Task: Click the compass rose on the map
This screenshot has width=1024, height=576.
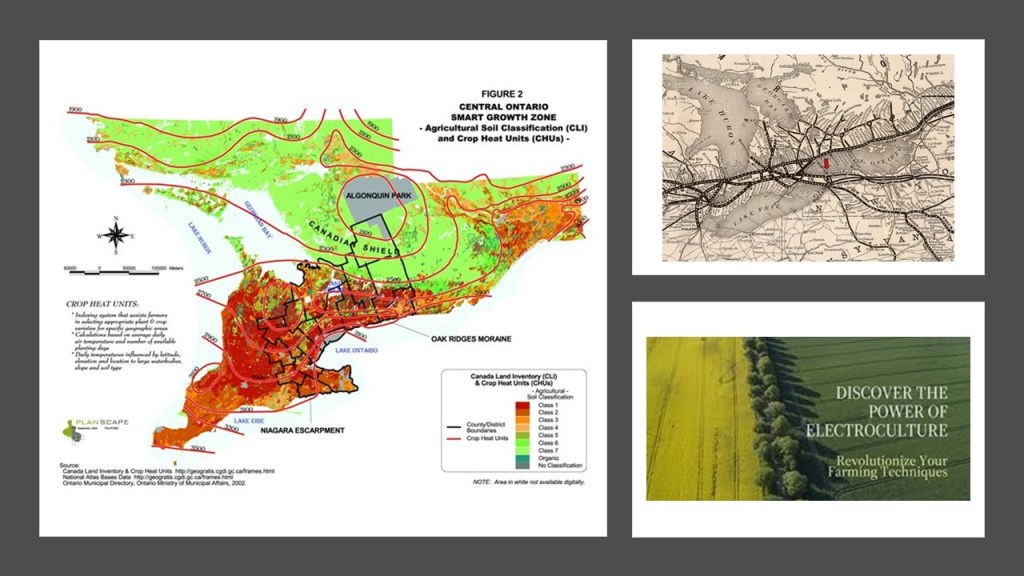Action: coord(117,237)
